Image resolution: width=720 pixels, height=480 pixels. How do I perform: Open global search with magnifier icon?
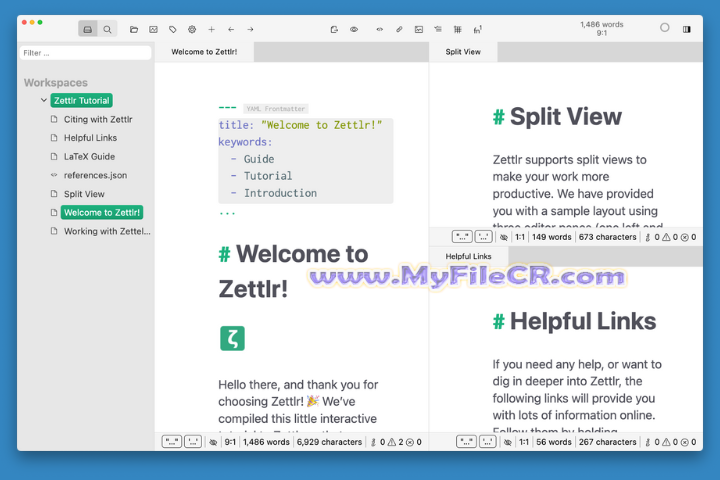point(107,29)
